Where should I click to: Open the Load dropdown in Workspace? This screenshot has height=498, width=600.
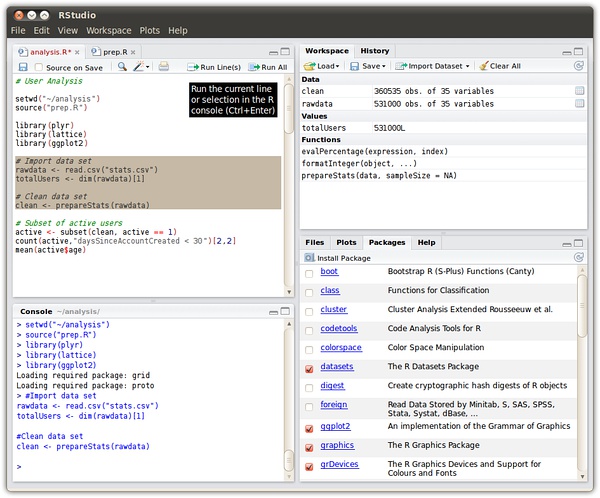click(x=322, y=66)
